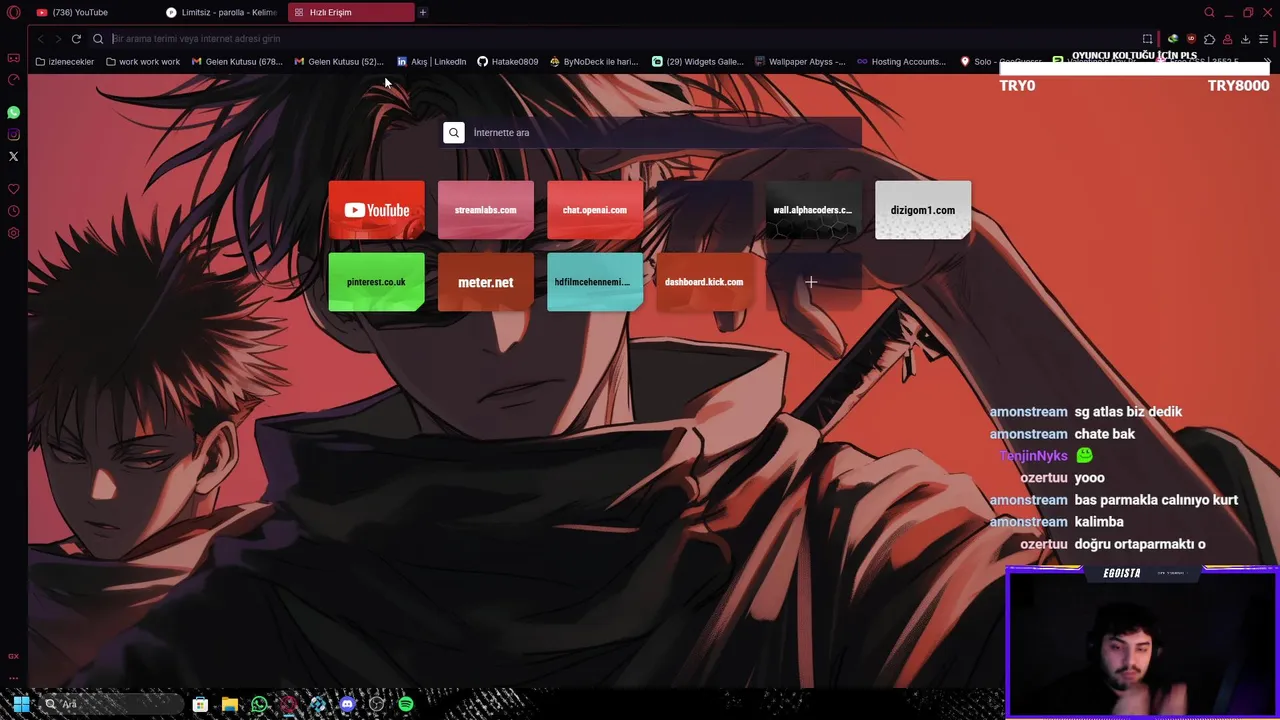This screenshot has width=1280, height=720.
Task: Open tab search magnifier in title bar
Action: pyautogui.click(x=1209, y=12)
